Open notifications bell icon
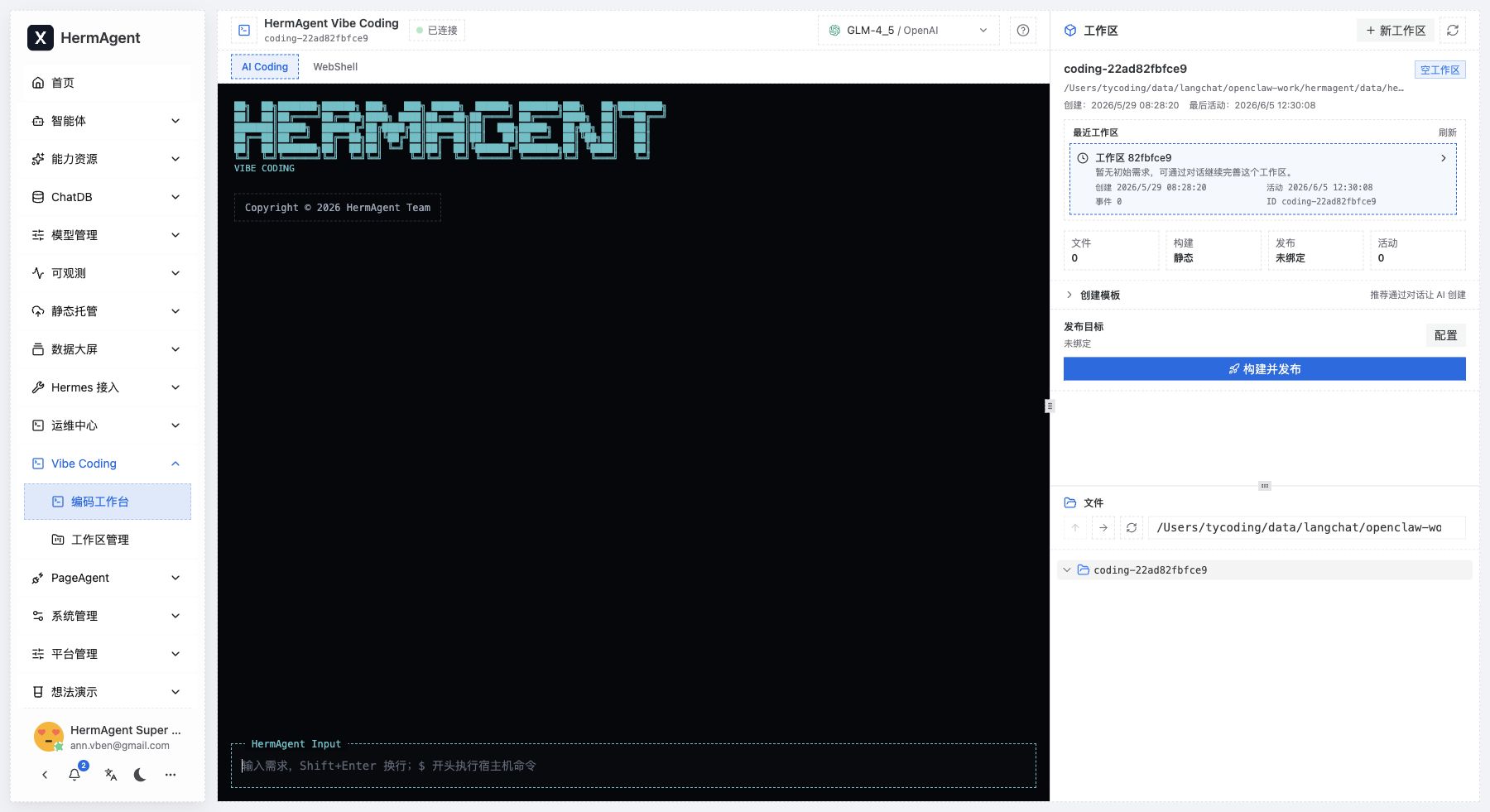Image resolution: width=1490 pixels, height=812 pixels. (74, 775)
